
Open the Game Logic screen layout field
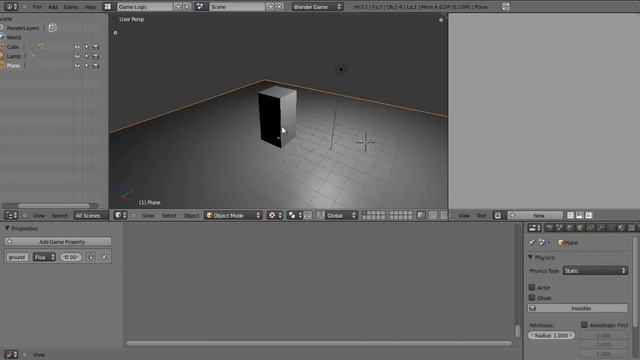point(144,7)
